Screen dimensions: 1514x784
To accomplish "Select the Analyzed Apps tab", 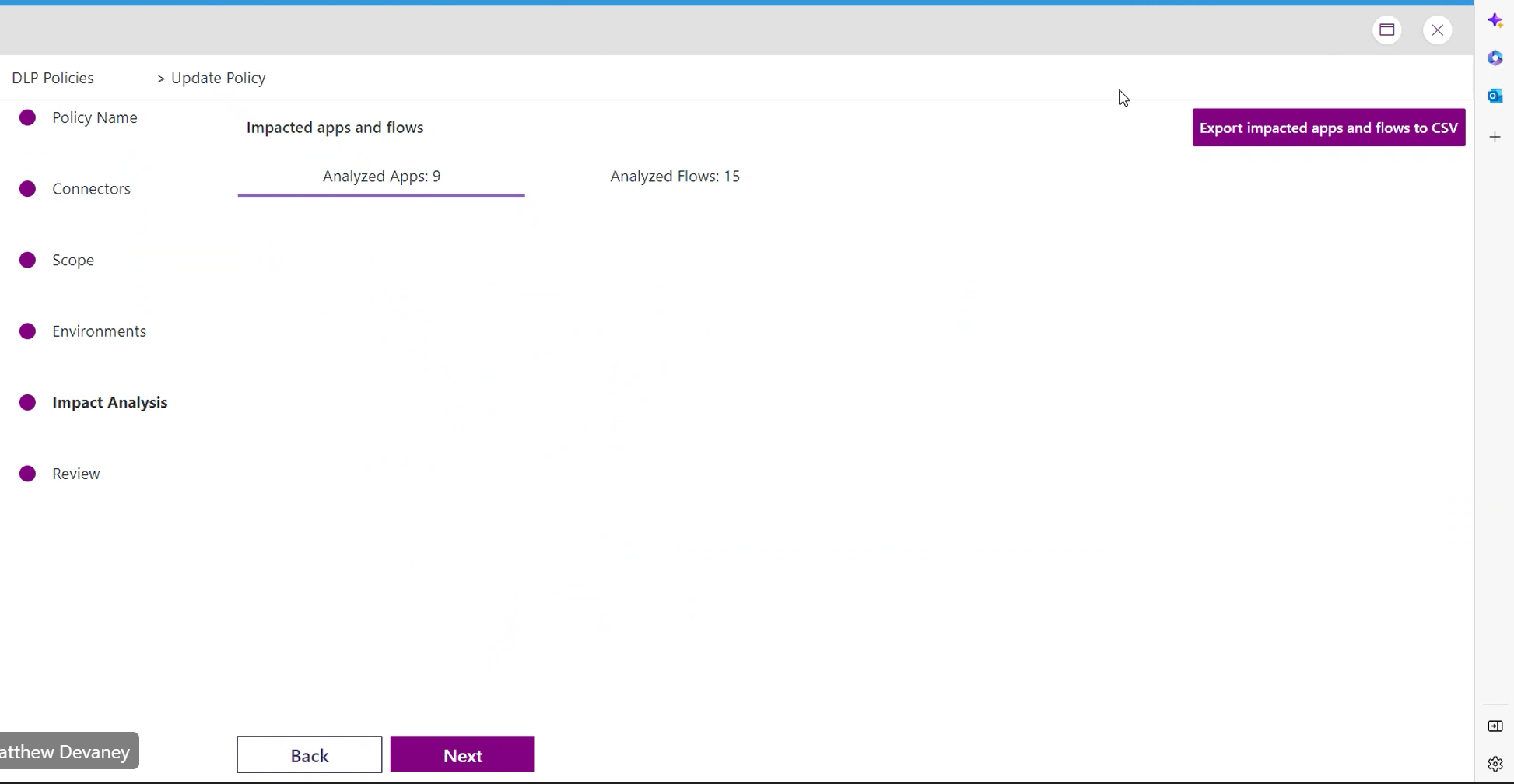I will (x=381, y=176).
